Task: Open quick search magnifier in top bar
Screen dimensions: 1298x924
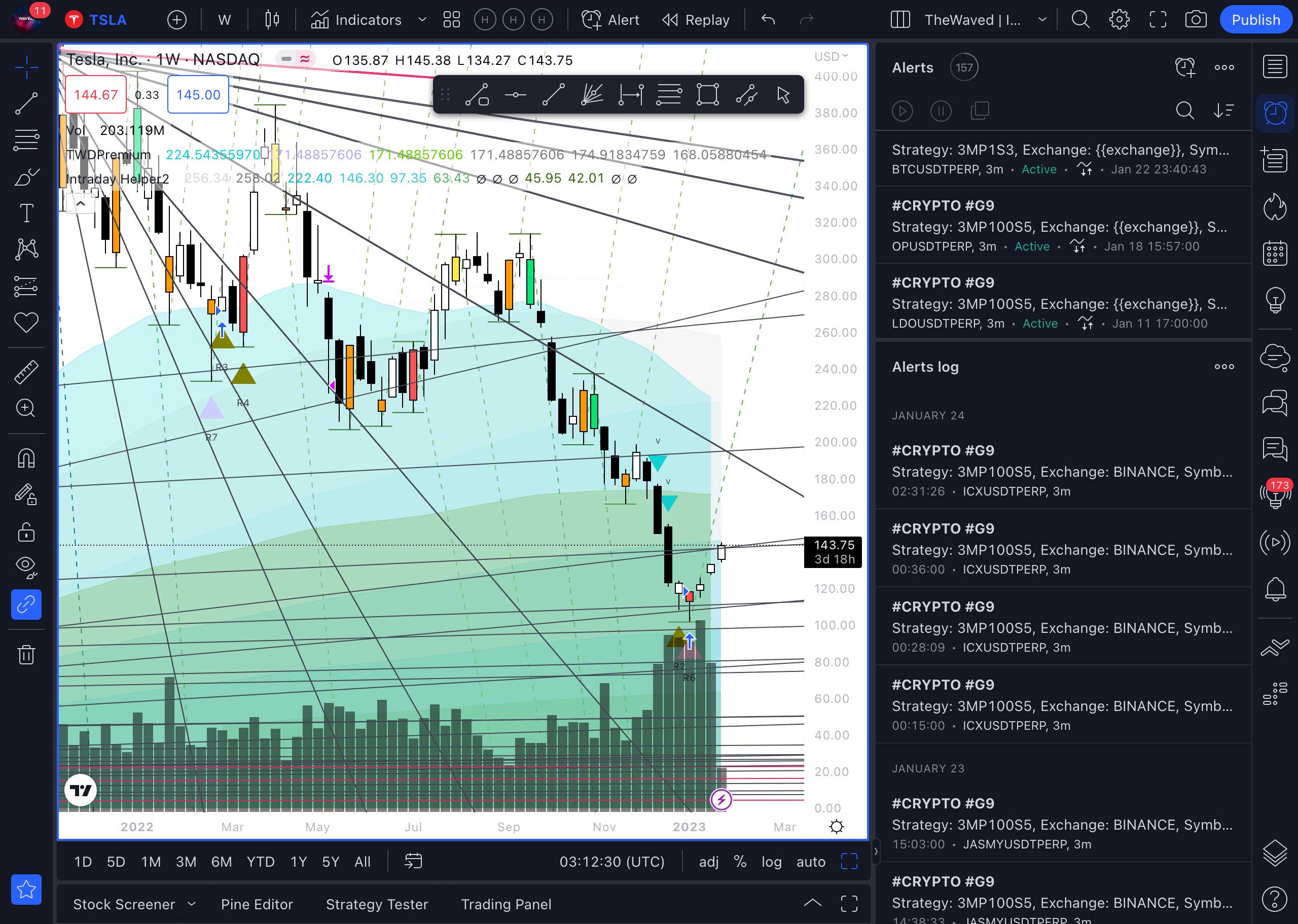Action: pyautogui.click(x=1080, y=20)
